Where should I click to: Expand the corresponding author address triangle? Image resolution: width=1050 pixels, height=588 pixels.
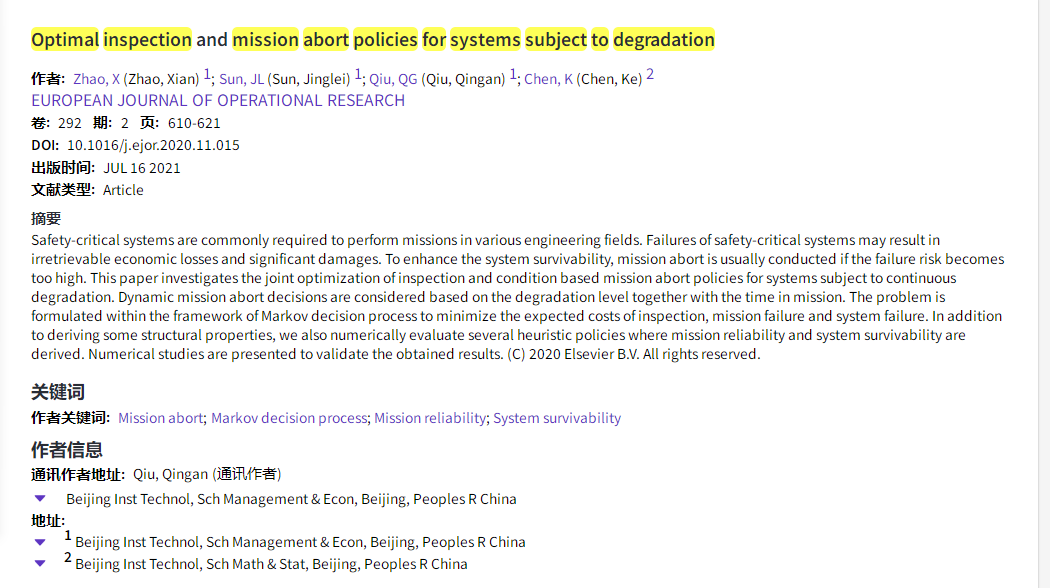(40, 498)
